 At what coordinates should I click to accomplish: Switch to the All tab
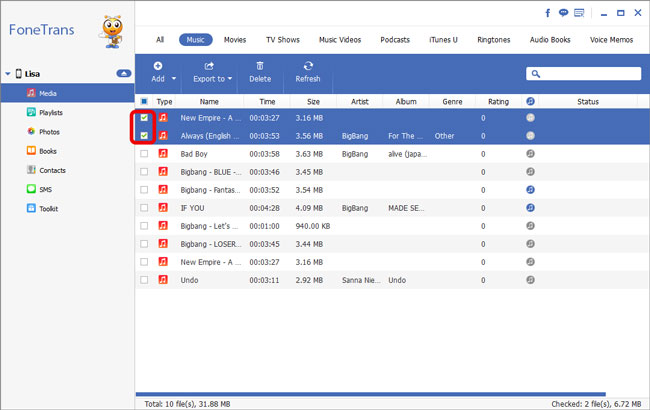point(160,40)
